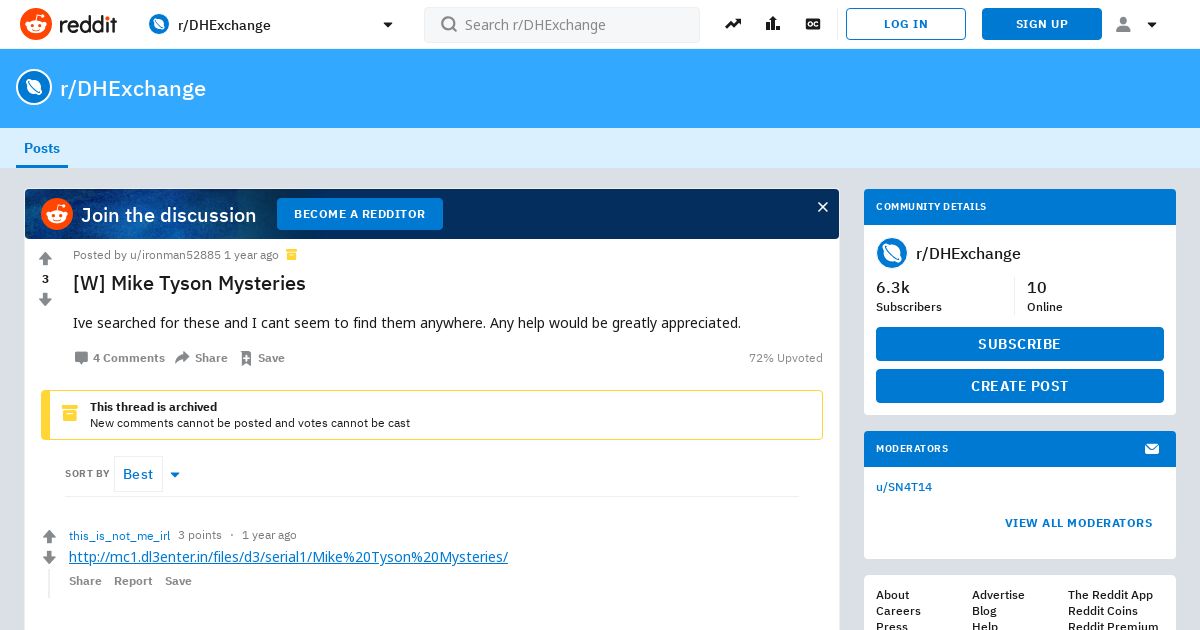Click the 72% Upvoted text
1200x630 pixels.
point(786,358)
